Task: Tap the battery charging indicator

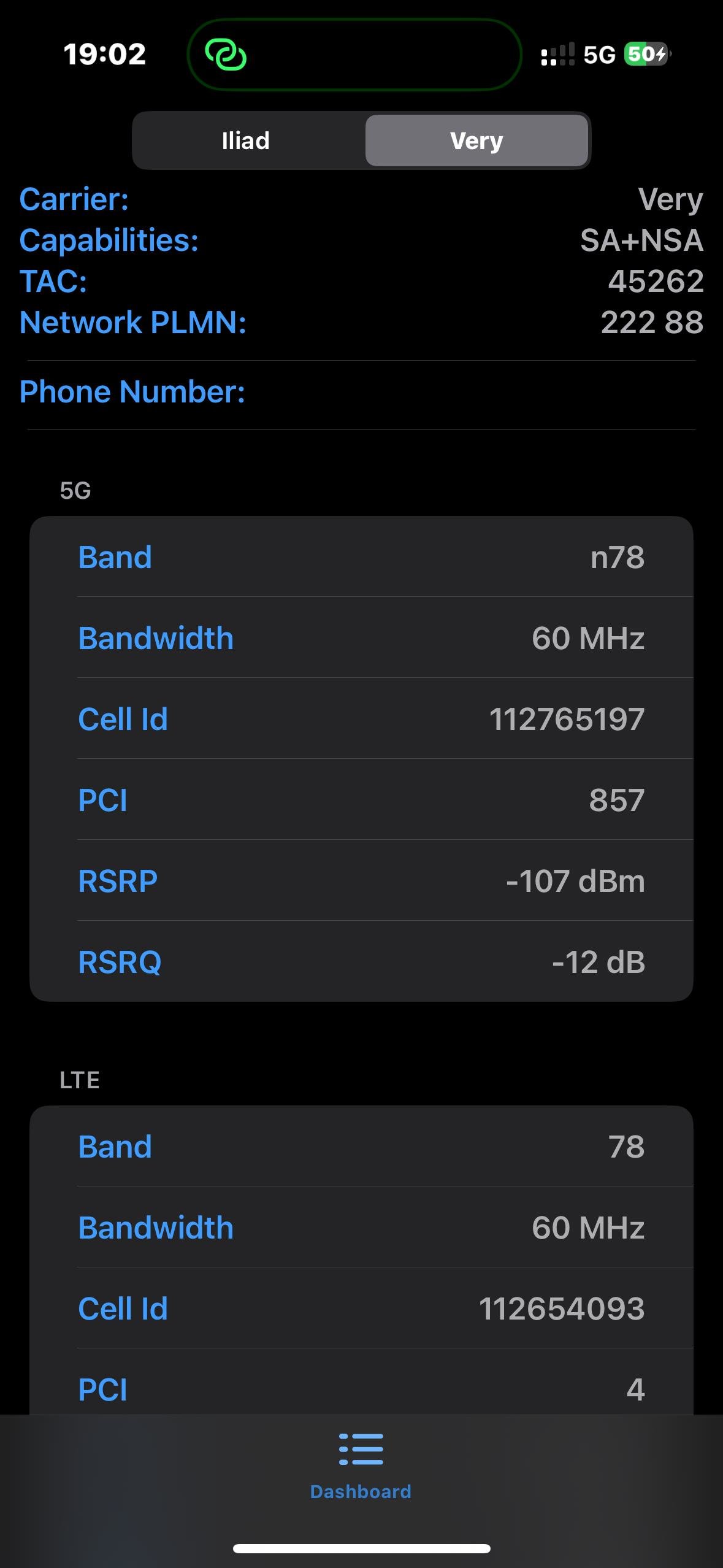Action: [647, 55]
